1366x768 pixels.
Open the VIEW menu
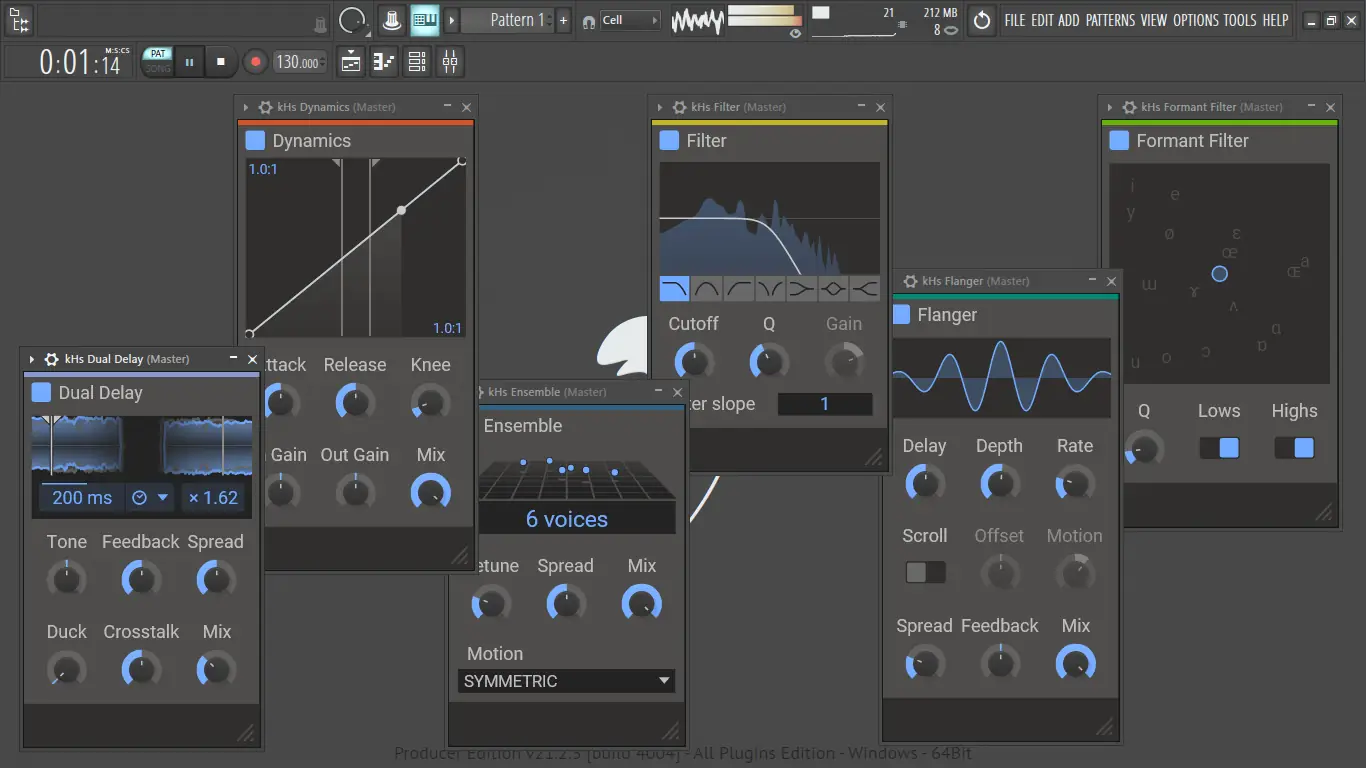(x=1154, y=20)
